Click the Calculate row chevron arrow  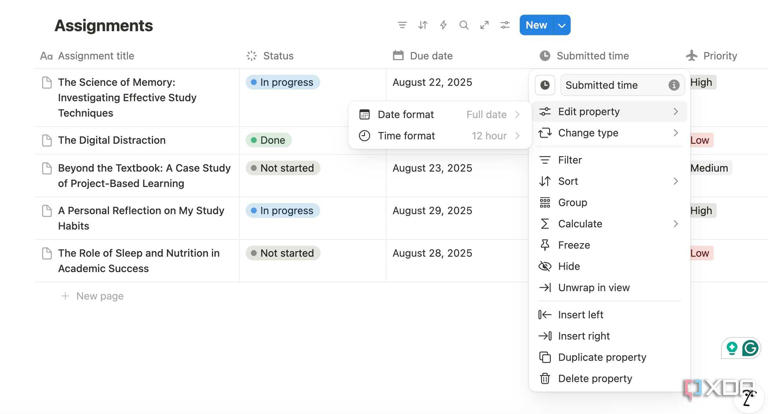click(x=675, y=224)
